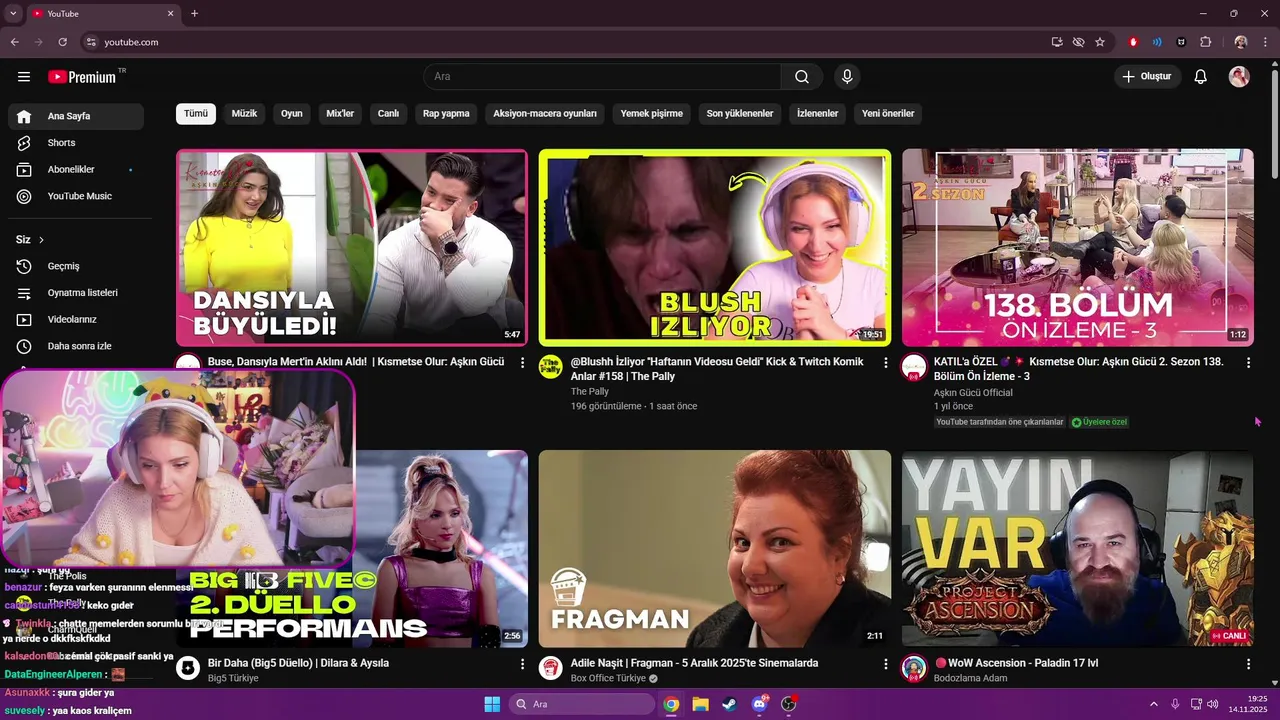Toggle the third-party cookies eye icon

(1078, 42)
